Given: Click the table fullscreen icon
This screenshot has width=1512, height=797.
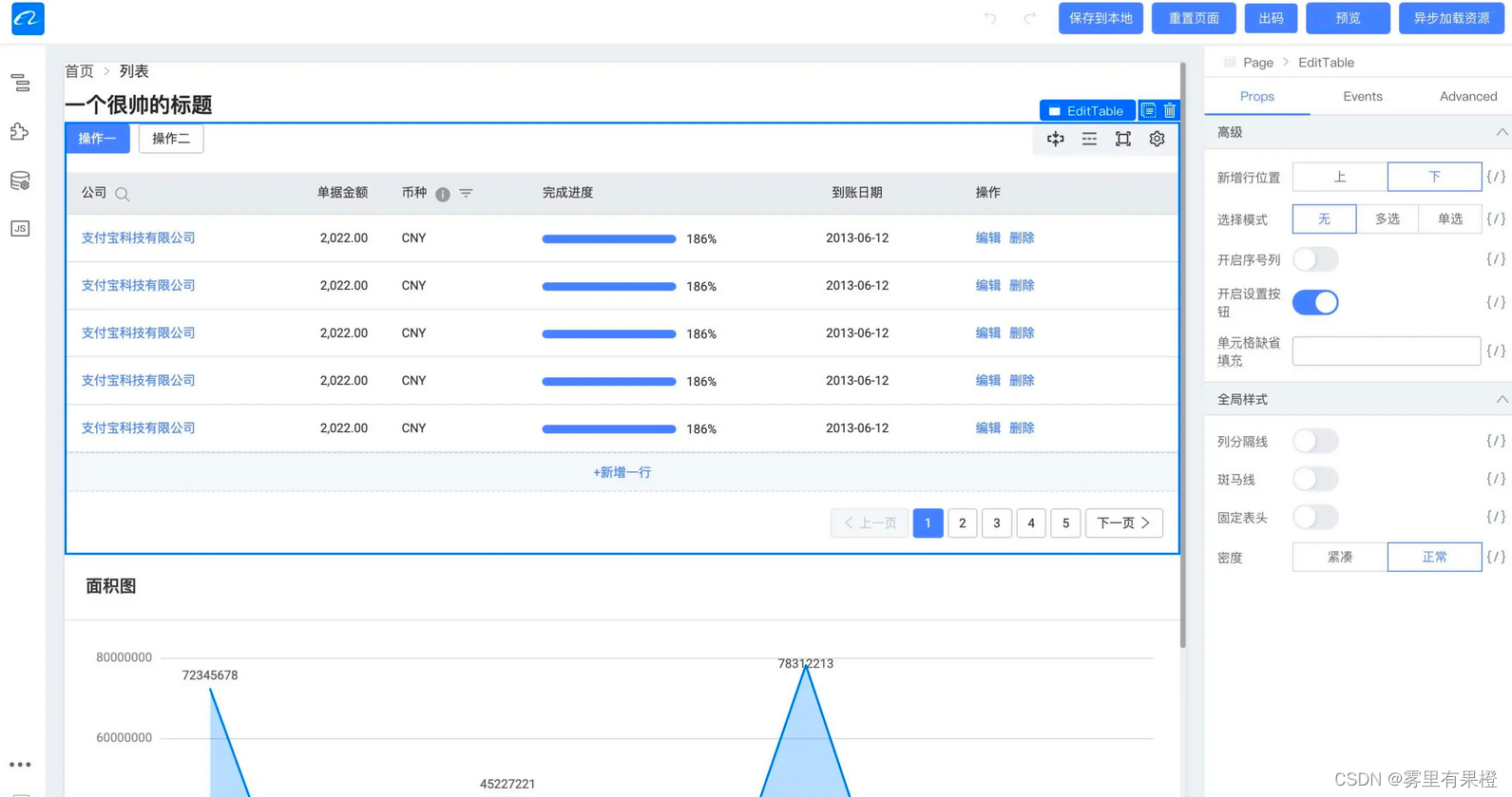Looking at the screenshot, I should (1123, 139).
